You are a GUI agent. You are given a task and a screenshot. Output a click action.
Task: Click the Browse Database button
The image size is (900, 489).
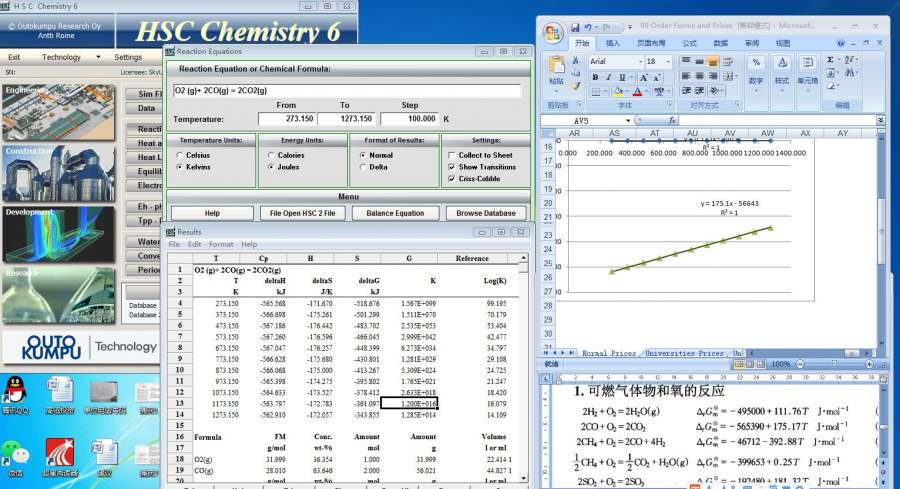click(486, 213)
